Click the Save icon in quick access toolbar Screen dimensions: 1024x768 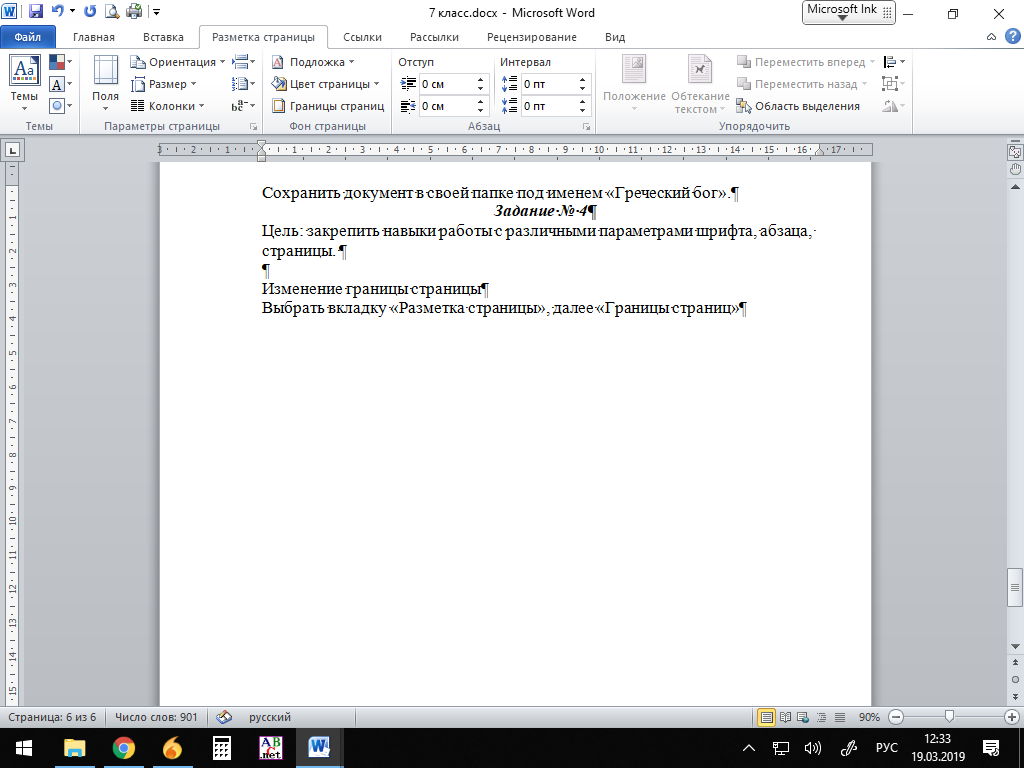coord(36,13)
